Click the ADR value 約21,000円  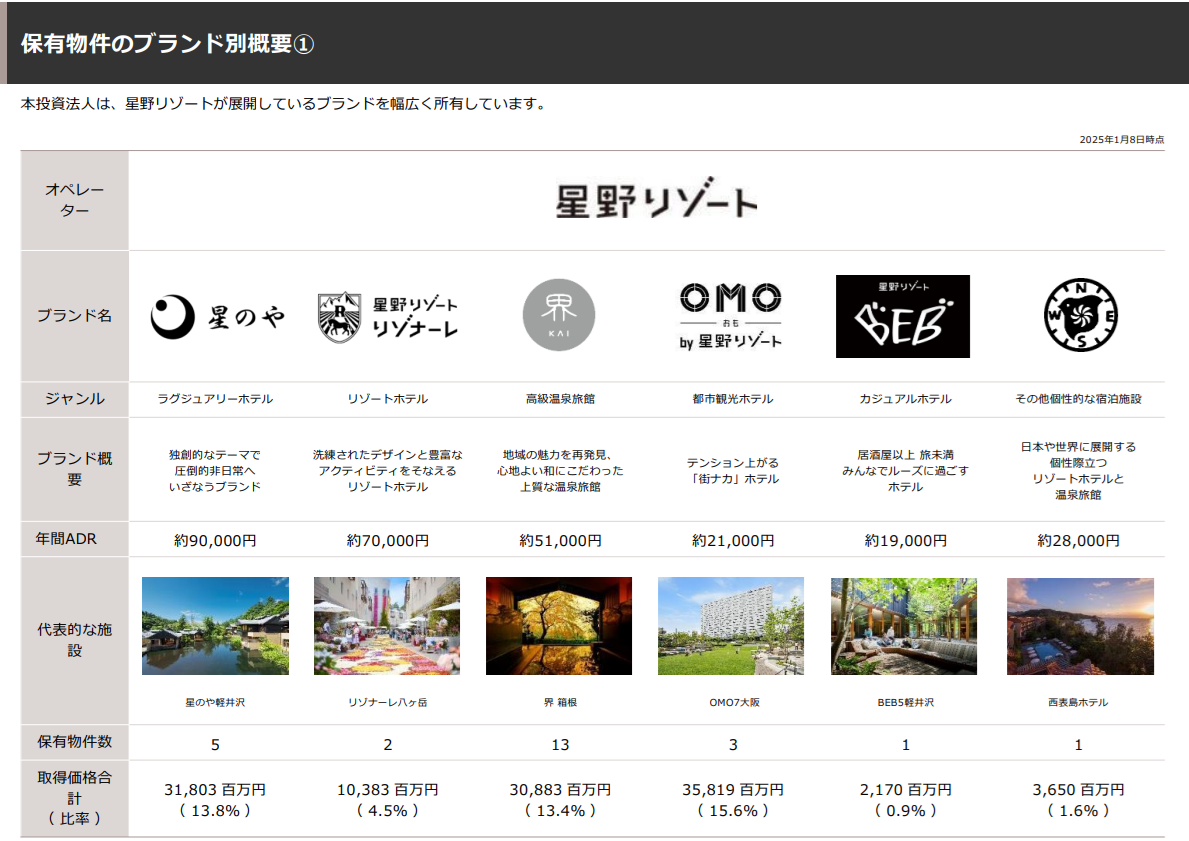[733, 541]
